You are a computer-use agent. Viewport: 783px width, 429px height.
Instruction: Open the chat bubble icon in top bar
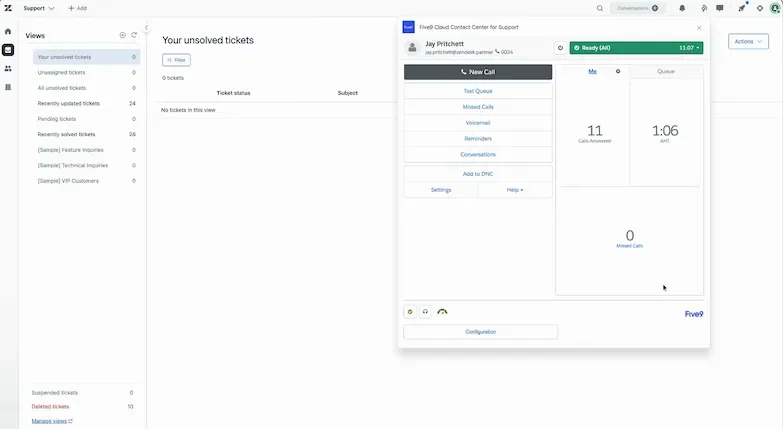point(720,8)
